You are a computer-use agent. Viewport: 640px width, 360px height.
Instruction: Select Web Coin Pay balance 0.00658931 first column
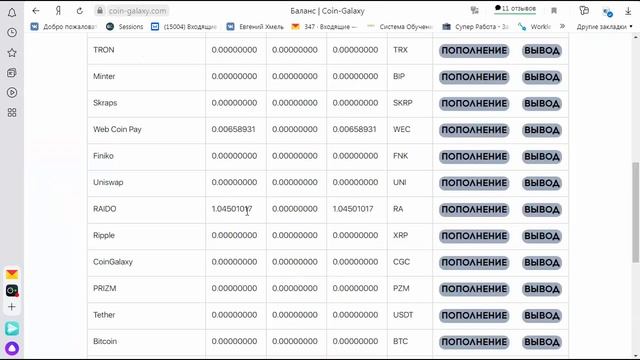[x=233, y=129]
